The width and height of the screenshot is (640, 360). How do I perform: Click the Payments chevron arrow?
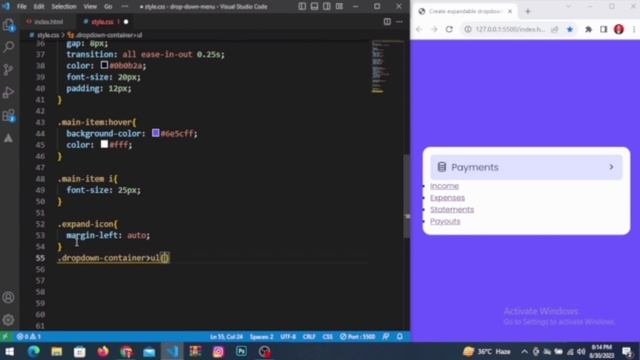pos(611,167)
